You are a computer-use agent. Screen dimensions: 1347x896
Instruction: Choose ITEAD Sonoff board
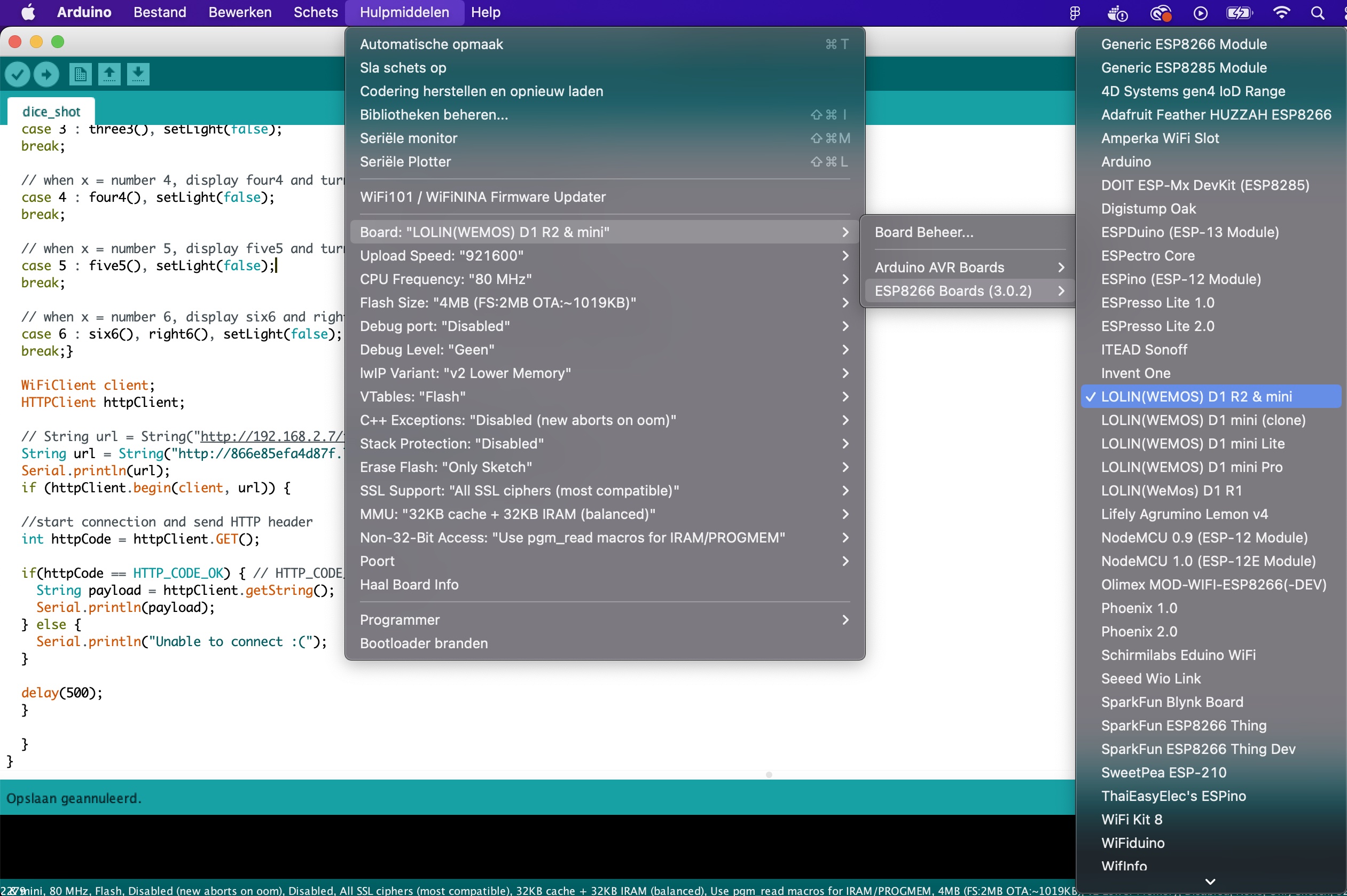(1210, 350)
